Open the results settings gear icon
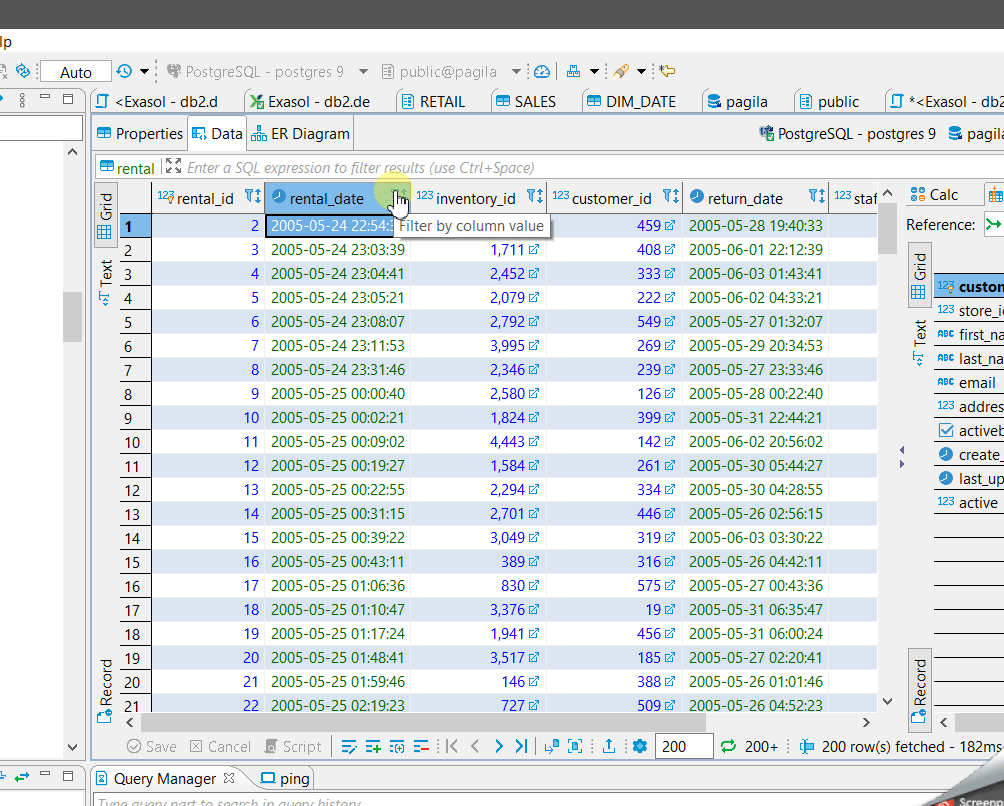Viewport: 1004px width, 806px height. (x=640, y=746)
